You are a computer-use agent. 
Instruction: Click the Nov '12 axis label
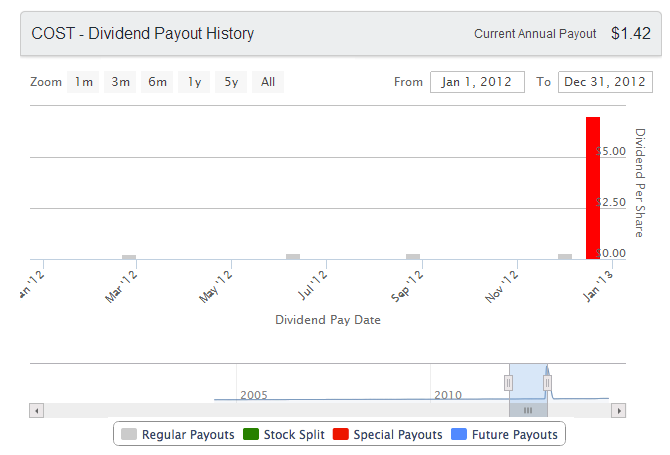(x=502, y=286)
